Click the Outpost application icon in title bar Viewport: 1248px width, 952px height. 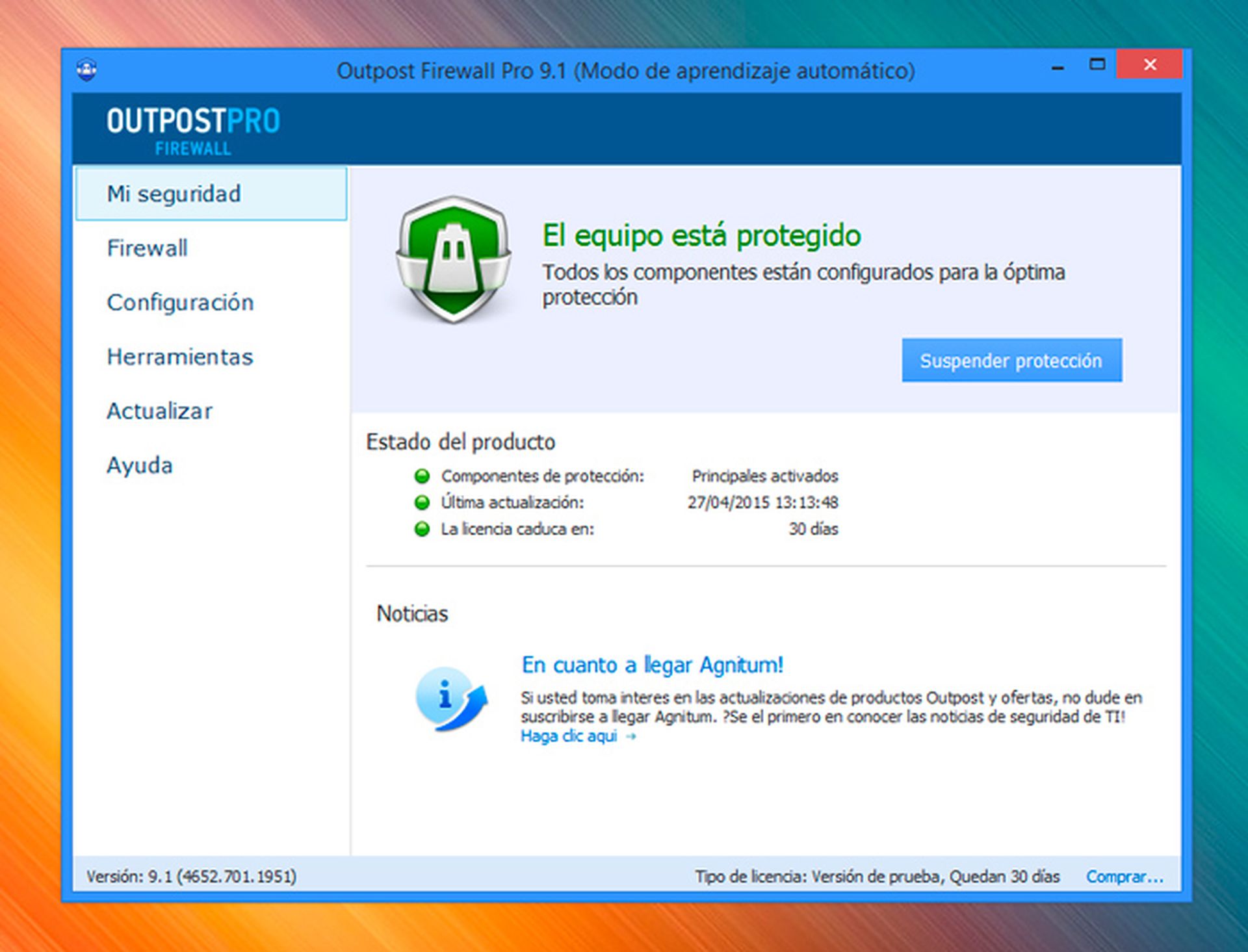88,67
